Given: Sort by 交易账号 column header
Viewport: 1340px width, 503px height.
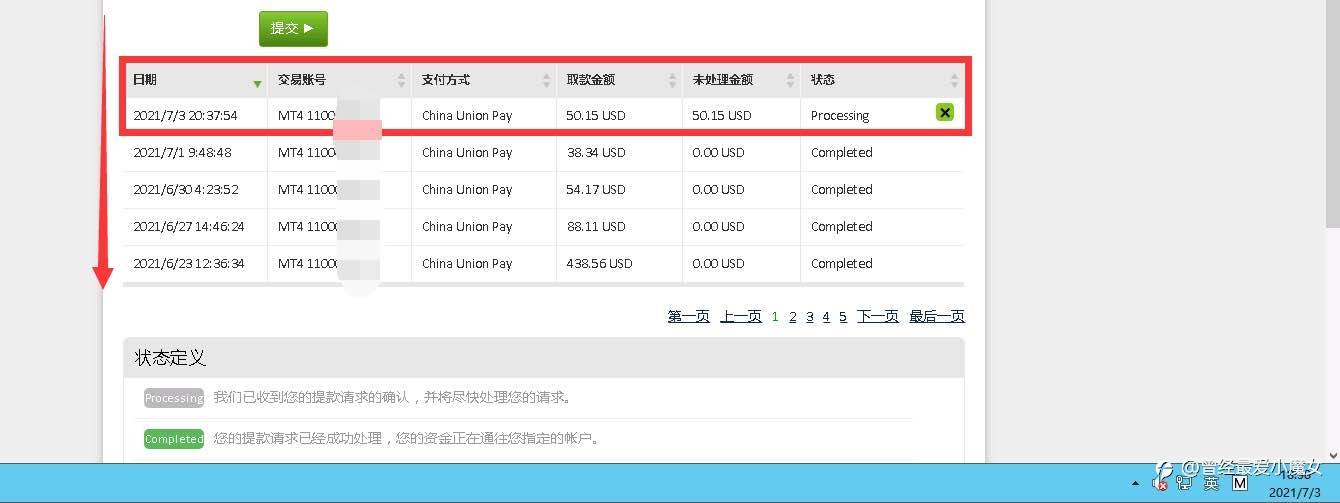Looking at the screenshot, I should coord(339,80).
